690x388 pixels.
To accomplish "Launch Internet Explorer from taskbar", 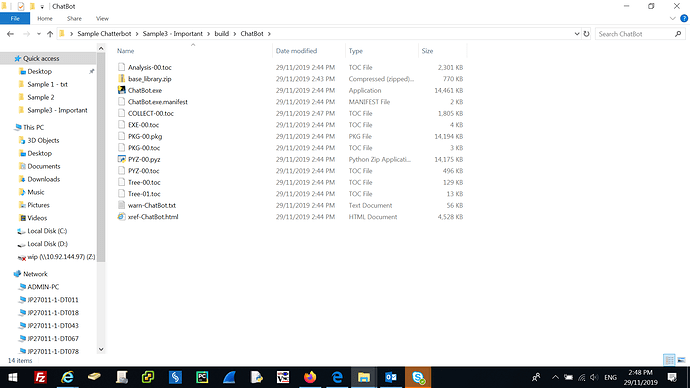I will [67, 377].
